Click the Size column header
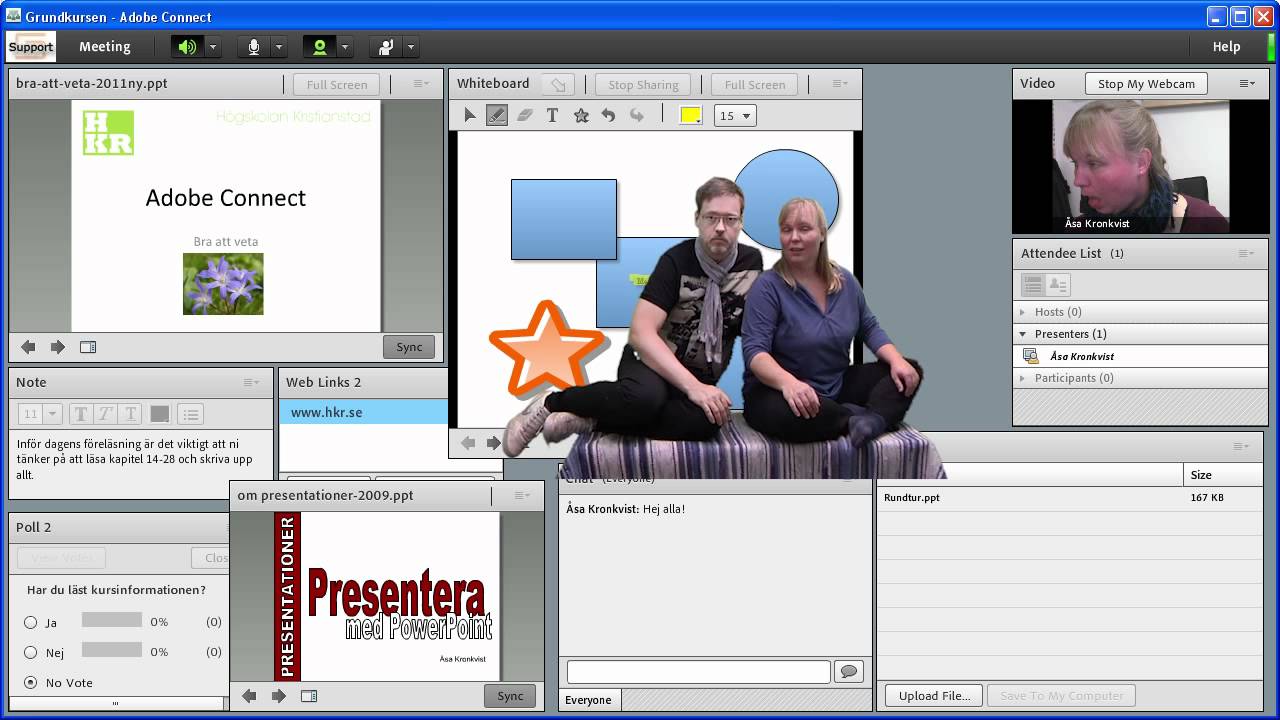The width and height of the screenshot is (1280, 720). point(1222,475)
